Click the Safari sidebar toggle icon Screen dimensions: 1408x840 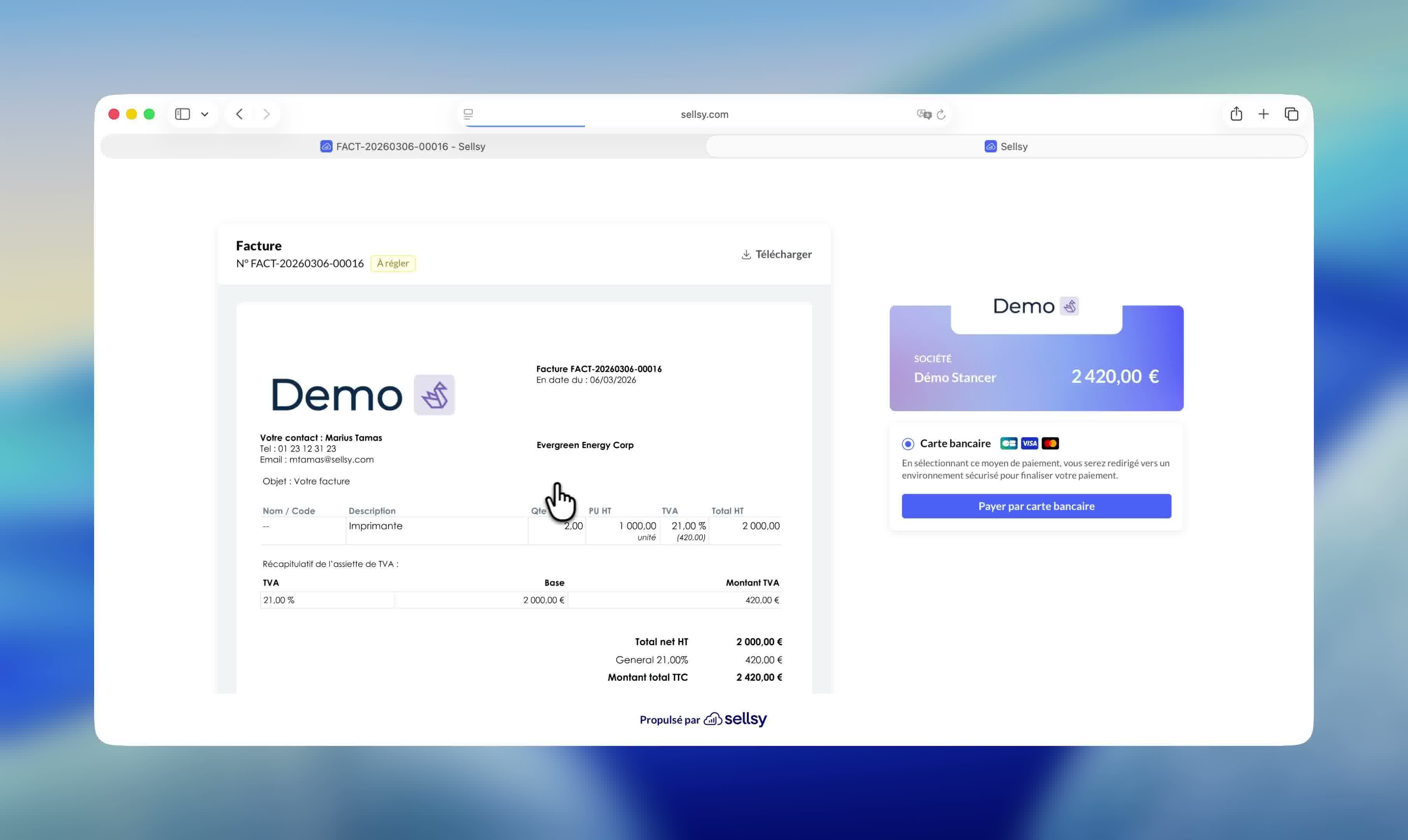click(182, 114)
